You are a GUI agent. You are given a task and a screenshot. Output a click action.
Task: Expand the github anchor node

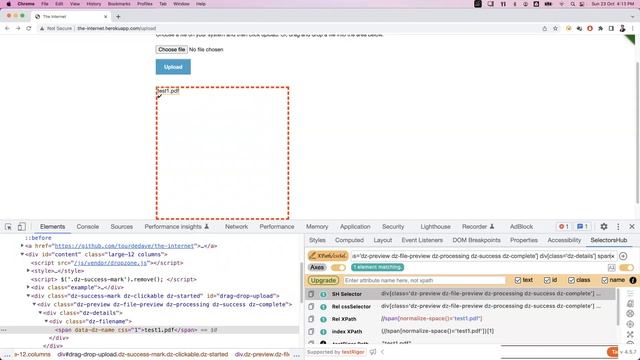coord(22,246)
